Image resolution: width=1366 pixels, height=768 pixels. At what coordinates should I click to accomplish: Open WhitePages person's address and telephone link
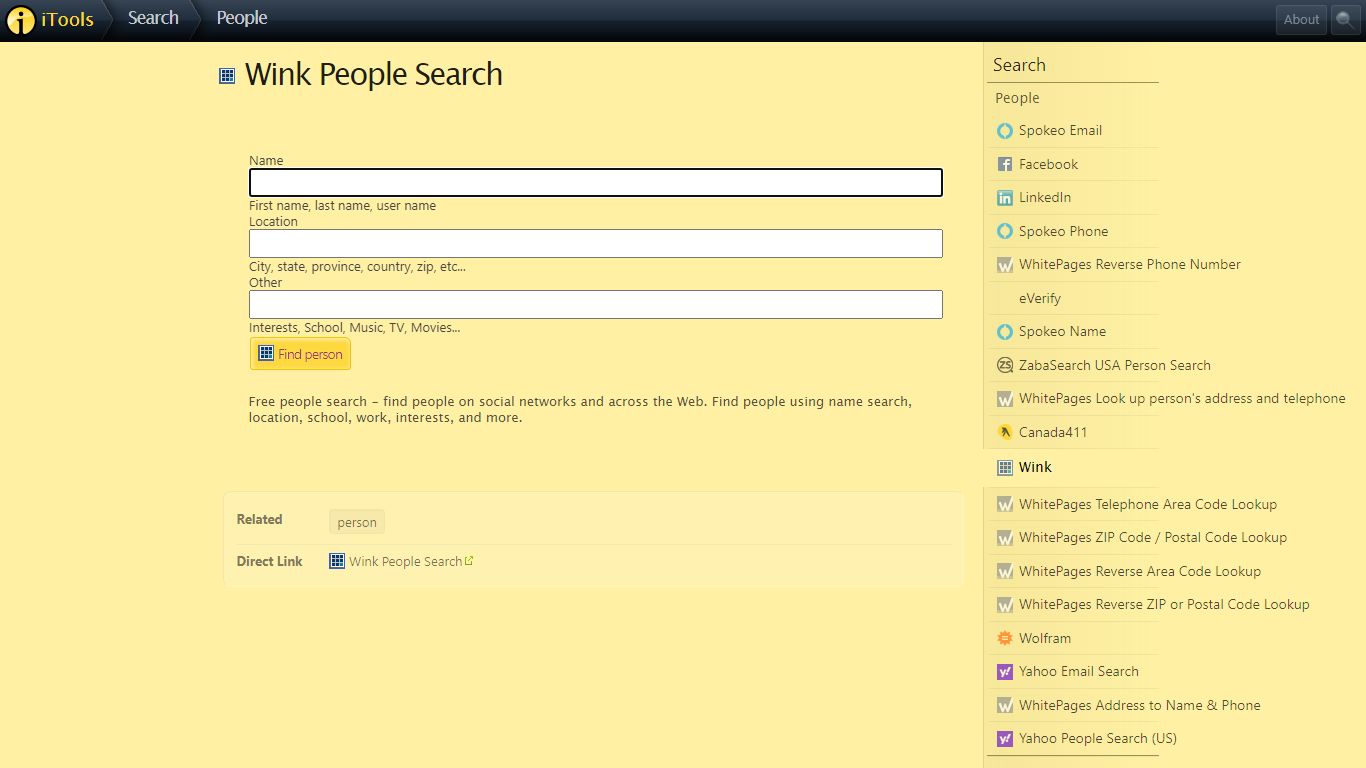pos(1182,398)
